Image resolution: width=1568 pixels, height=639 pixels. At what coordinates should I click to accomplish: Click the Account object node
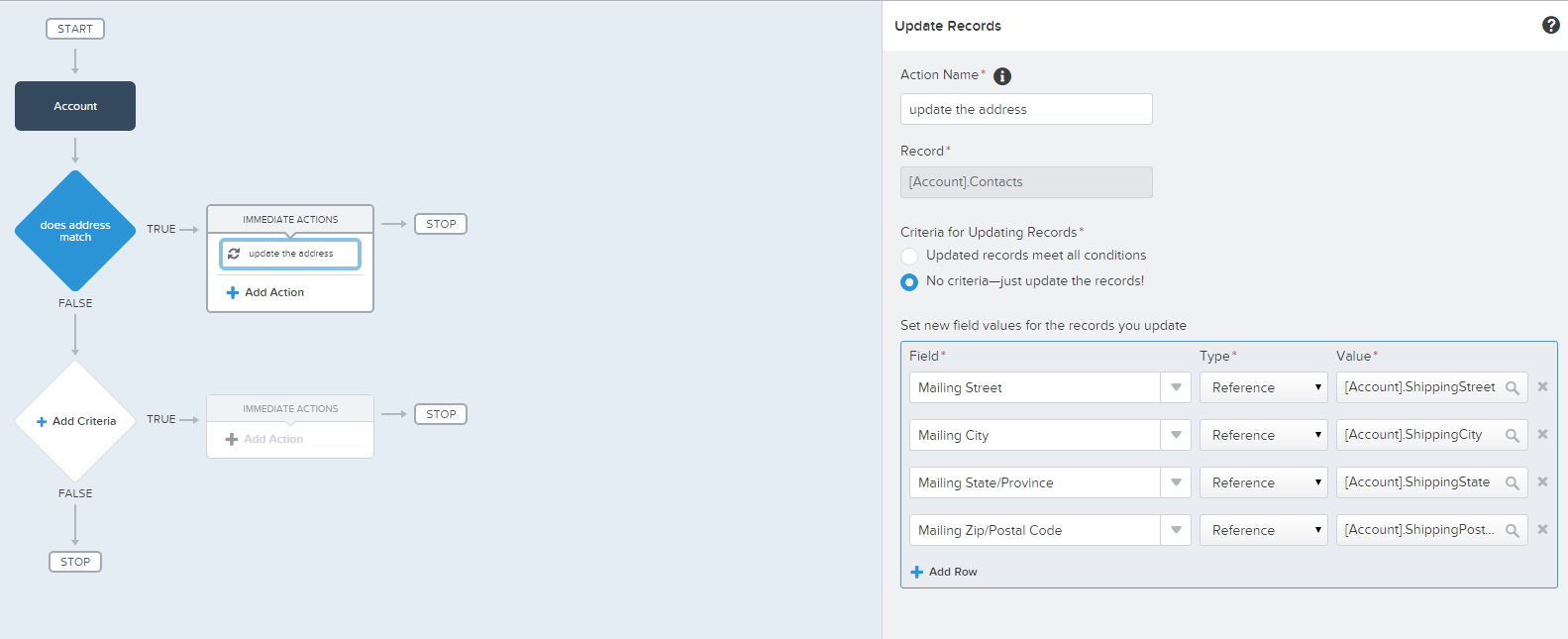pos(75,106)
